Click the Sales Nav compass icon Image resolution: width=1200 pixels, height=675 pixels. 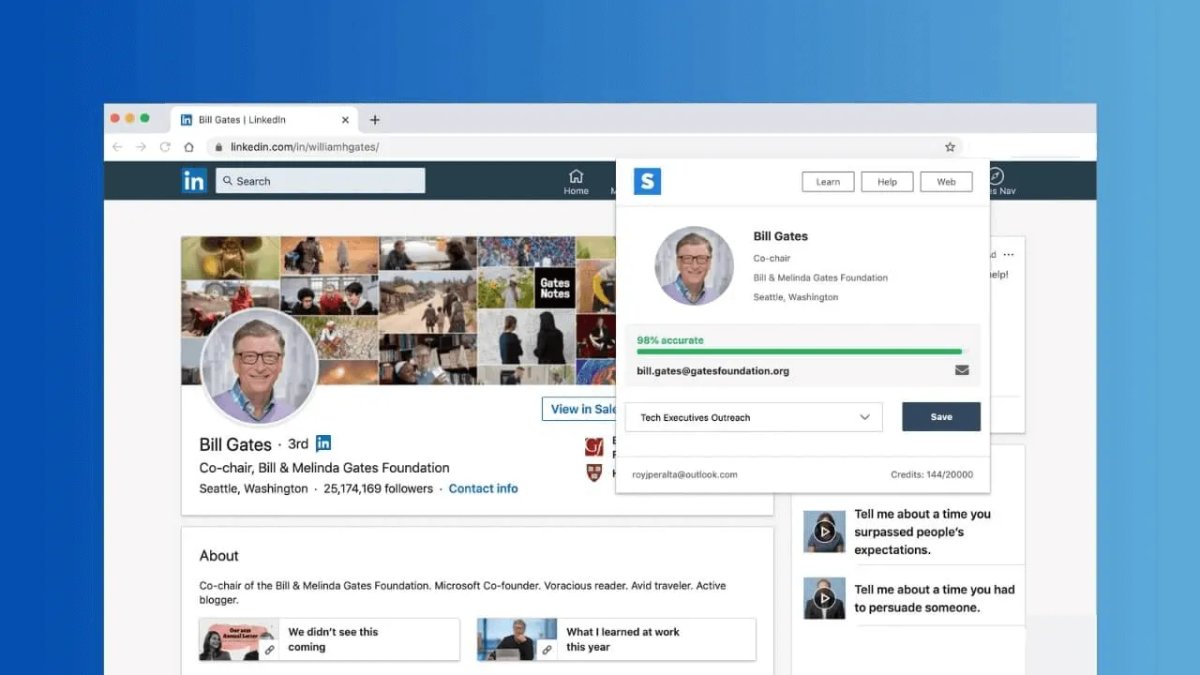click(x=996, y=176)
